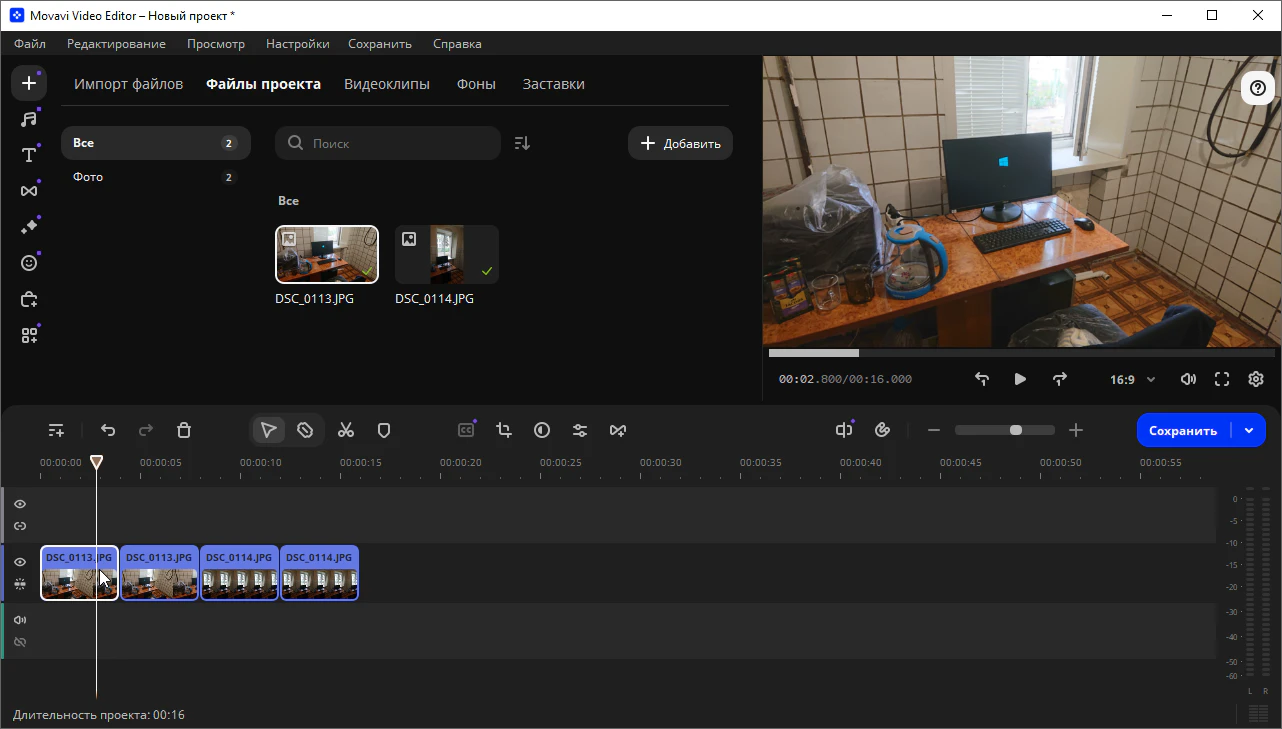Open the Stickers smiley panel
This screenshot has width=1282, height=729.
[29, 263]
